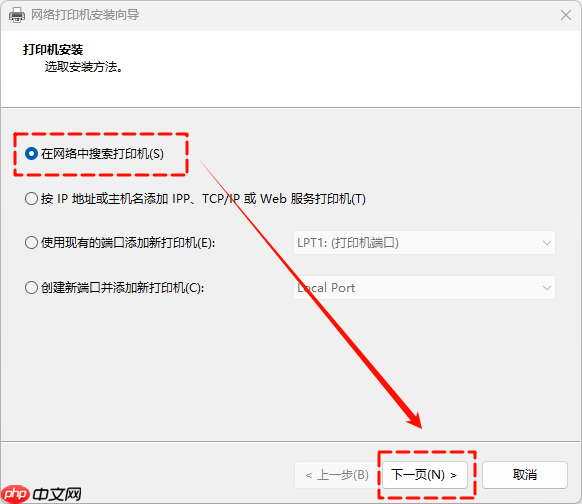Select the search printers in network radio button
The image size is (582, 504).
tap(32, 154)
